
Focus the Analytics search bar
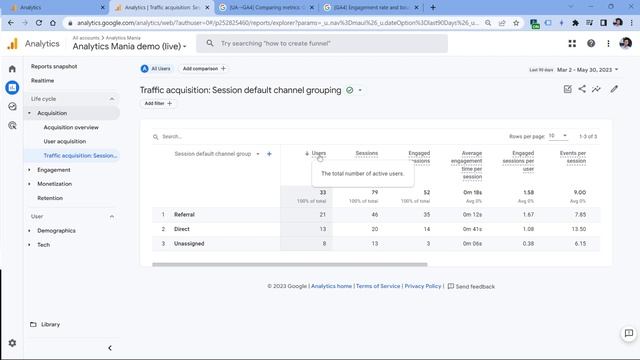pos(322,43)
